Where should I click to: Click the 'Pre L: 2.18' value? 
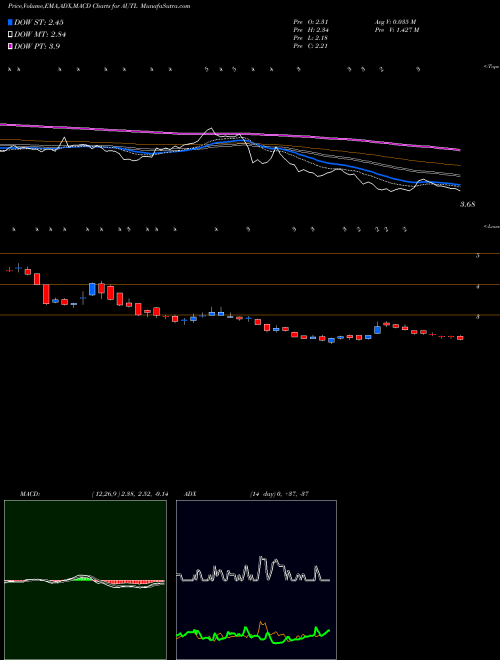click(311, 38)
